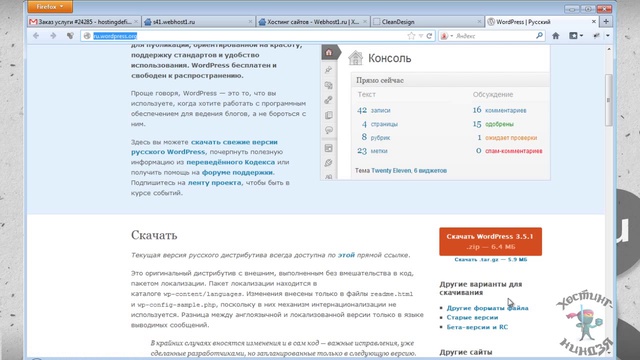Click the toolbar extension icon right of bookmarks
640x360 pixels.
click(x=597, y=36)
